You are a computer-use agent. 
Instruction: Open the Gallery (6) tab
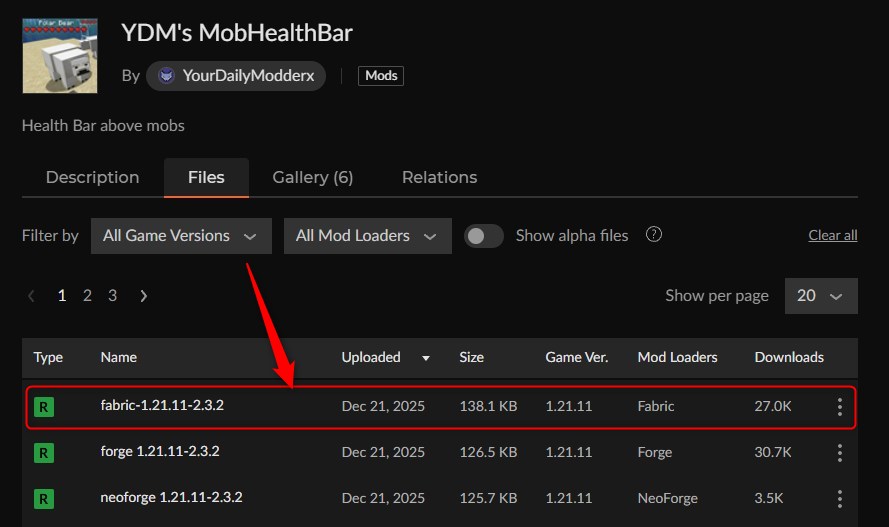click(x=312, y=177)
